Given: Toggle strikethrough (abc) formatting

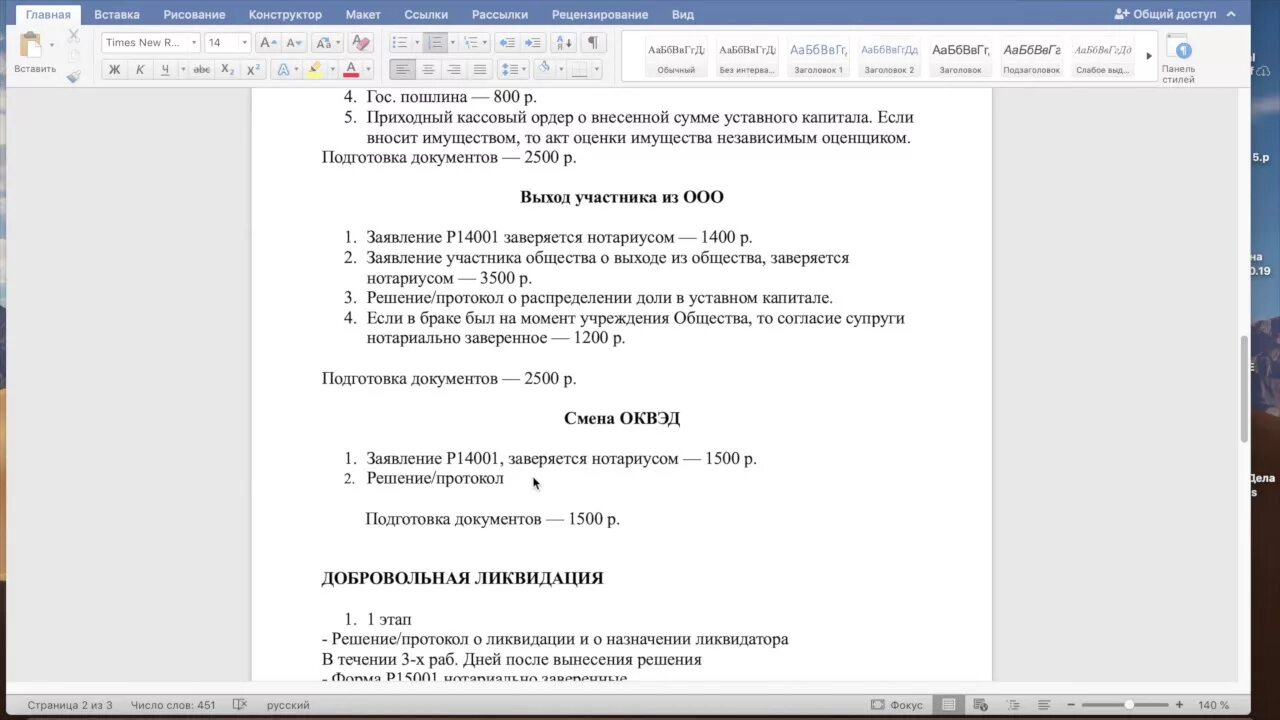Looking at the screenshot, I should pyautogui.click(x=202, y=69).
